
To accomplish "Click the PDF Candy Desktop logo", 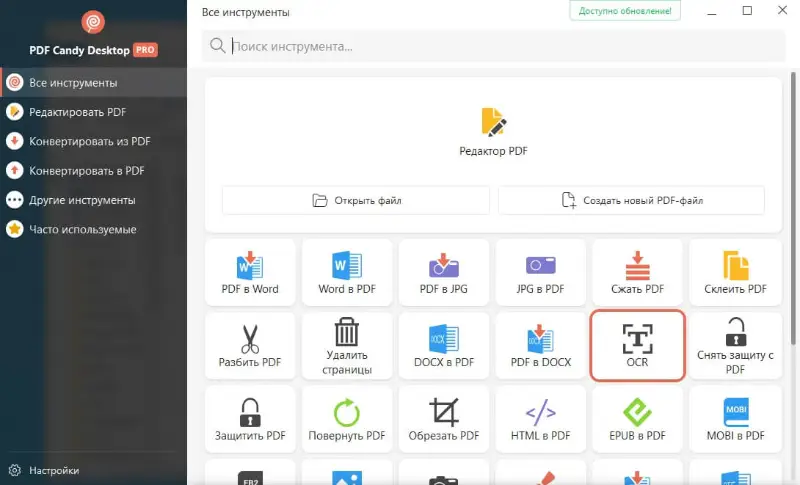I will tap(93, 22).
